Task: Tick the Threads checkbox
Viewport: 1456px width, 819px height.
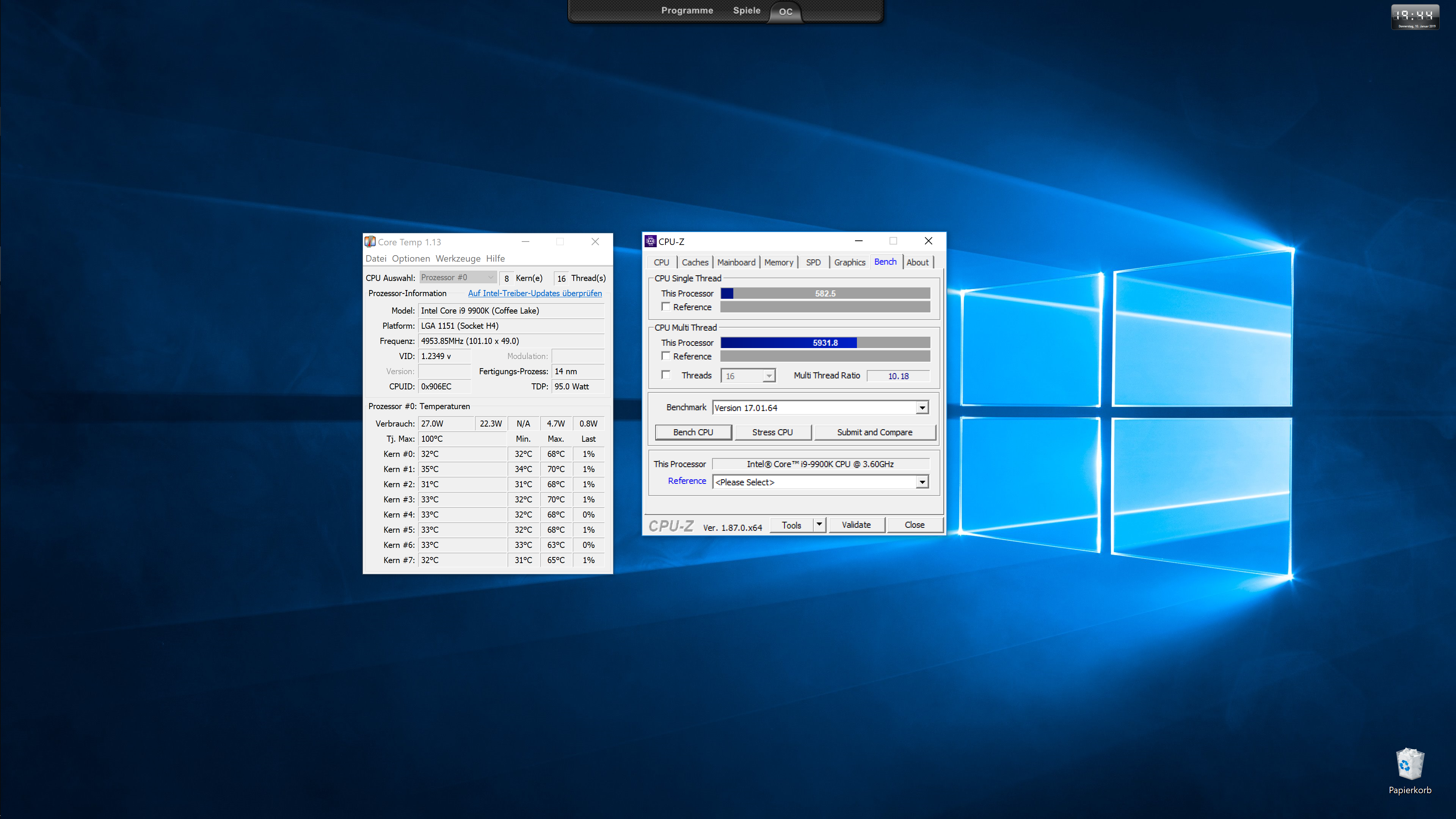Action: [666, 375]
